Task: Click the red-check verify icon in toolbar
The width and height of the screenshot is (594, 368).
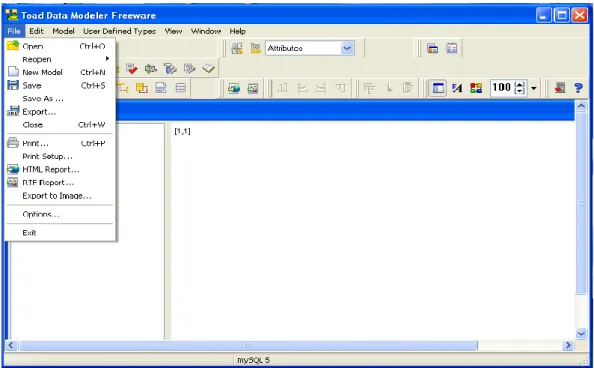Action: (132, 69)
